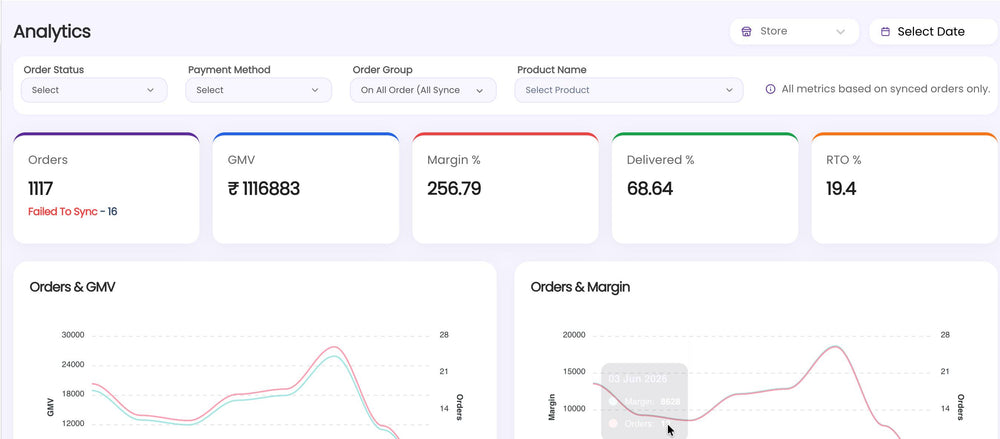
Task: Click the 03 Jun tooltip in Margin chart
Action: [x=644, y=401]
